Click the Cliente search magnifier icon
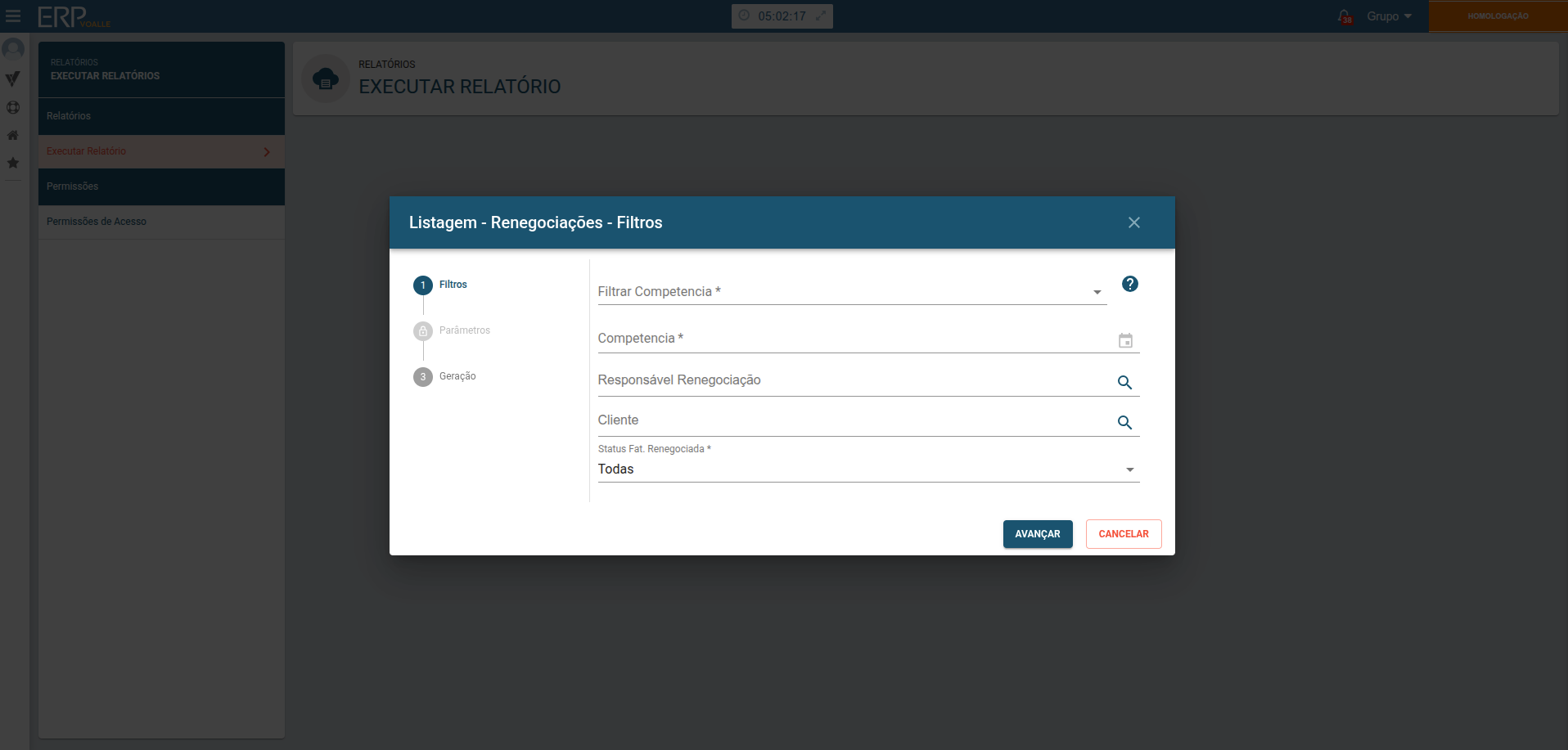The height and width of the screenshot is (750, 1568). (x=1124, y=422)
